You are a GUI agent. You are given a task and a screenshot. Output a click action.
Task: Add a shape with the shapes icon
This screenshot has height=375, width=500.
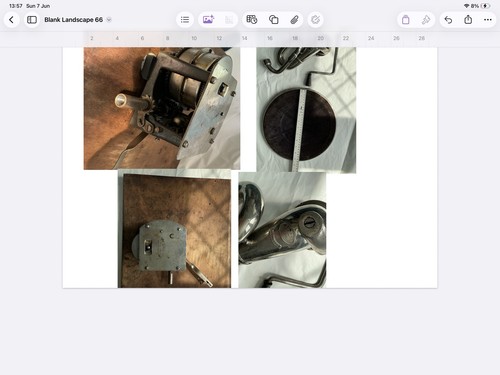pyautogui.click(x=273, y=20)
